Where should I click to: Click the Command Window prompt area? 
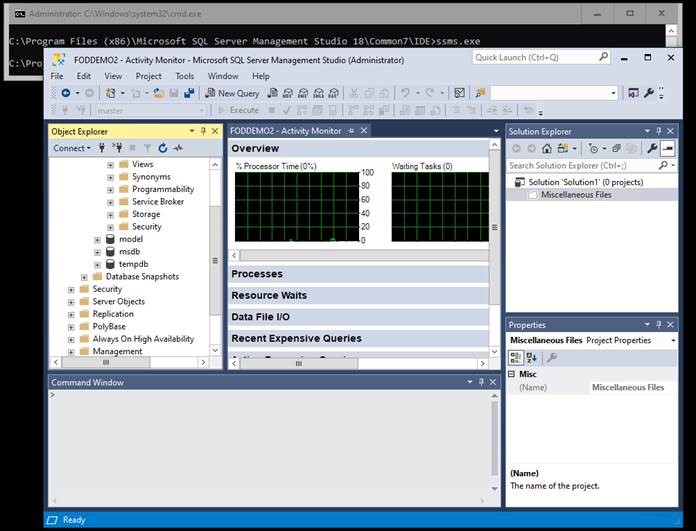[x=271, y=446]
